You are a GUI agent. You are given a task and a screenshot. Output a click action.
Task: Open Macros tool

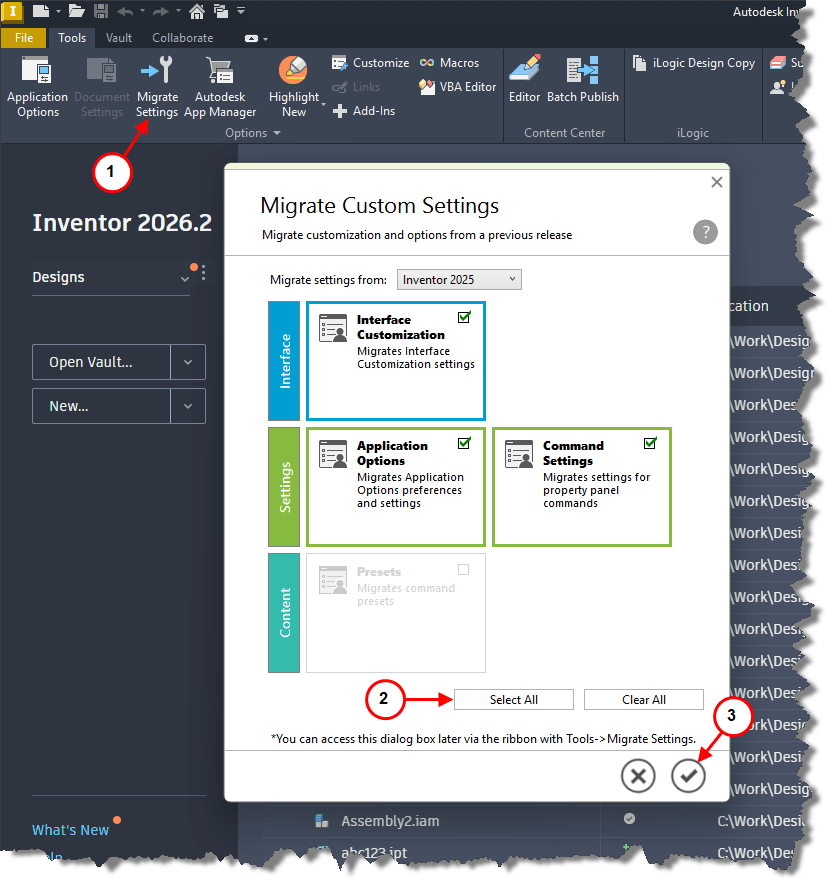coord(450,63)
